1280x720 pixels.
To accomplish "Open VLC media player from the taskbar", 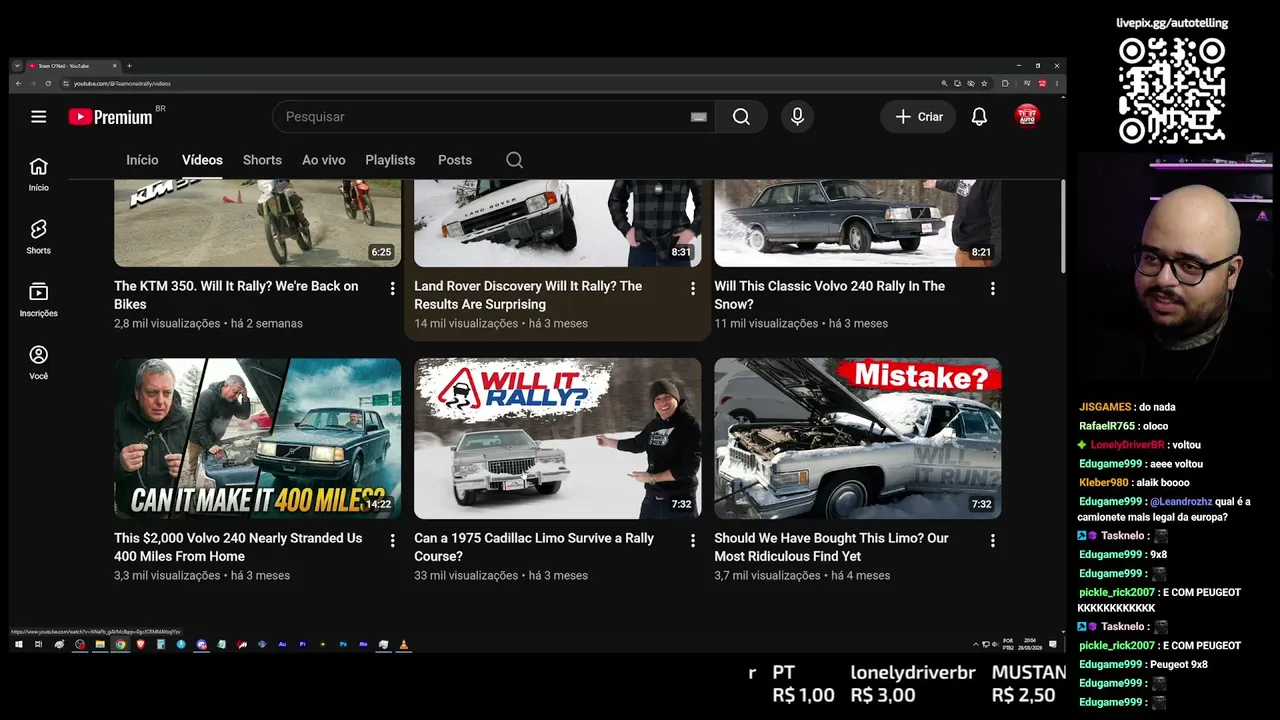I will pos(404,645).
